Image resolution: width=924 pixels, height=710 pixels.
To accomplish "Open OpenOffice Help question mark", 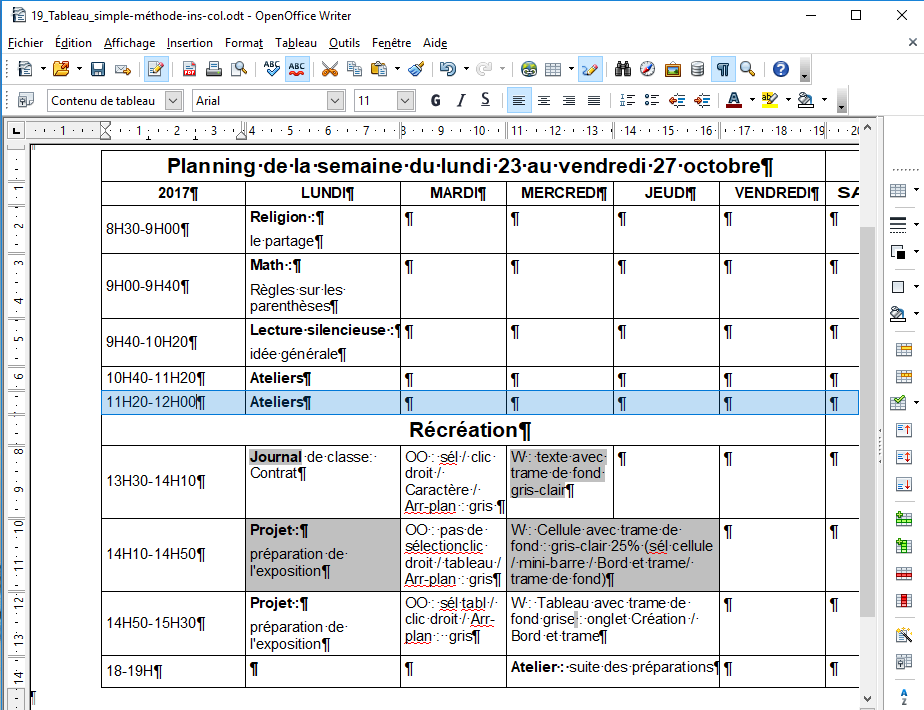I will (781, 70).
